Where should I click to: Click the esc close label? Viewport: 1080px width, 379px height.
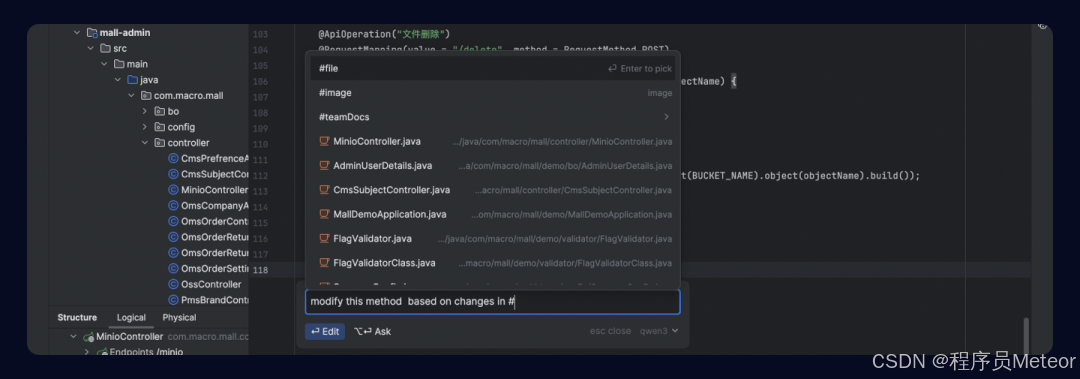[x=610, y=331]
